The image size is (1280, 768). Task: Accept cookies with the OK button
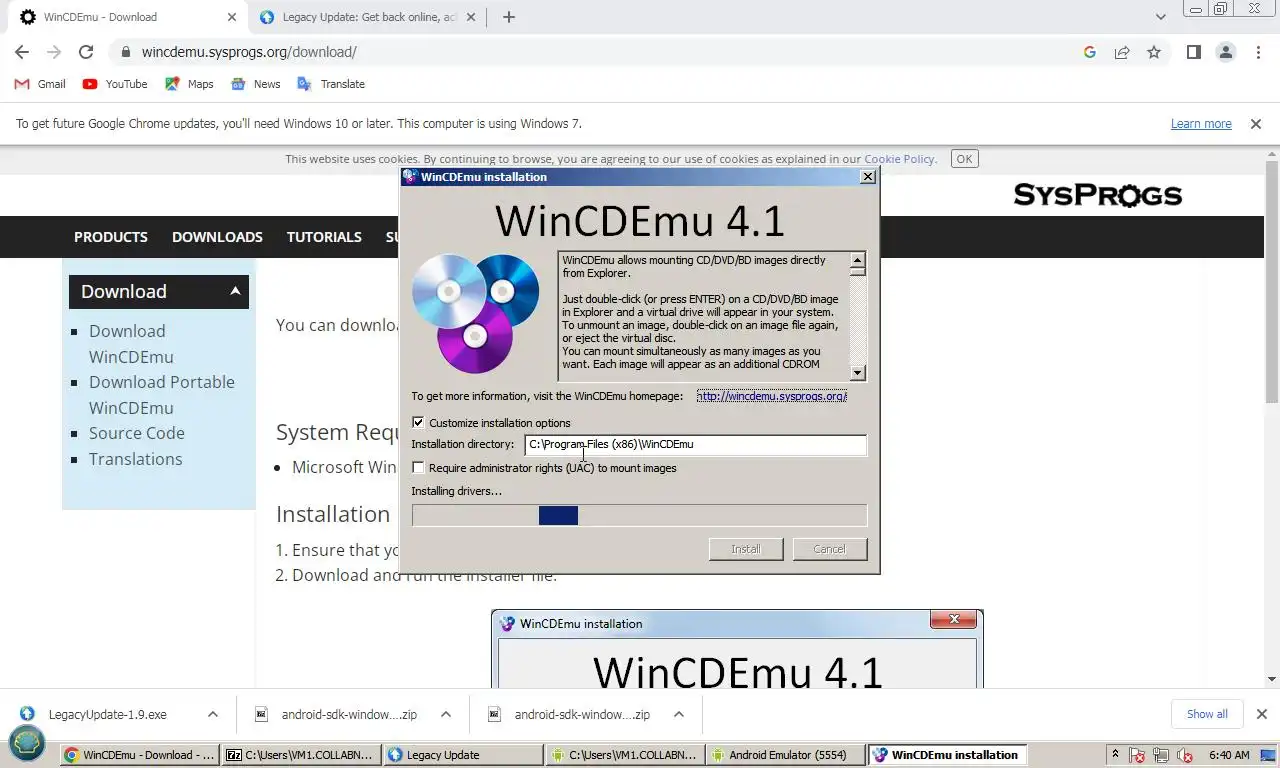click(964, 158)
